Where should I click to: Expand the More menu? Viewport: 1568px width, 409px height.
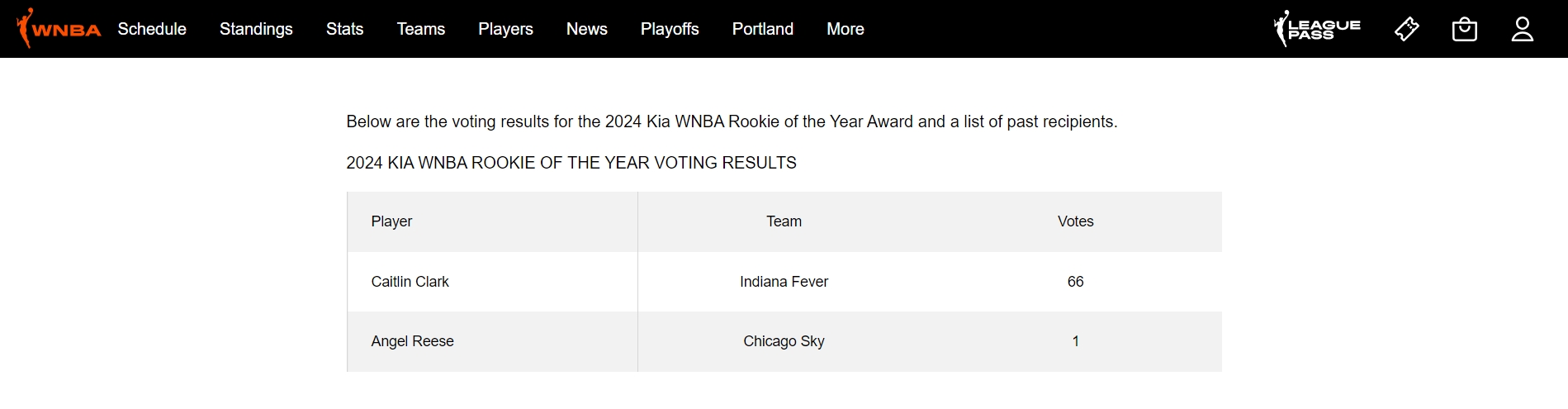pyautogui.click(x=846, y=29)
